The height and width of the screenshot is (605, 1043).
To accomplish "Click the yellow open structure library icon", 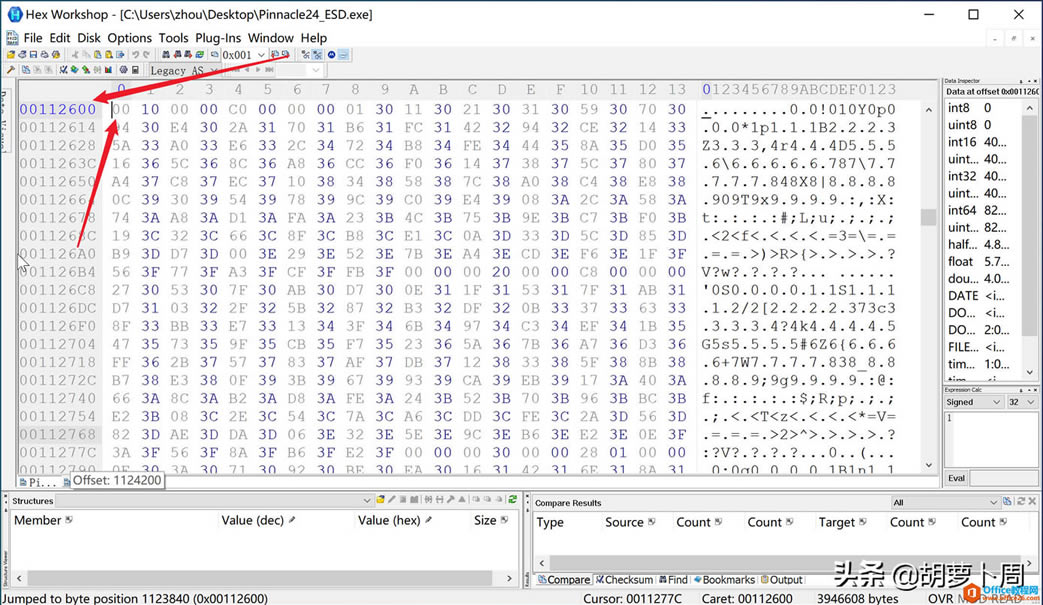I will 380,499.
